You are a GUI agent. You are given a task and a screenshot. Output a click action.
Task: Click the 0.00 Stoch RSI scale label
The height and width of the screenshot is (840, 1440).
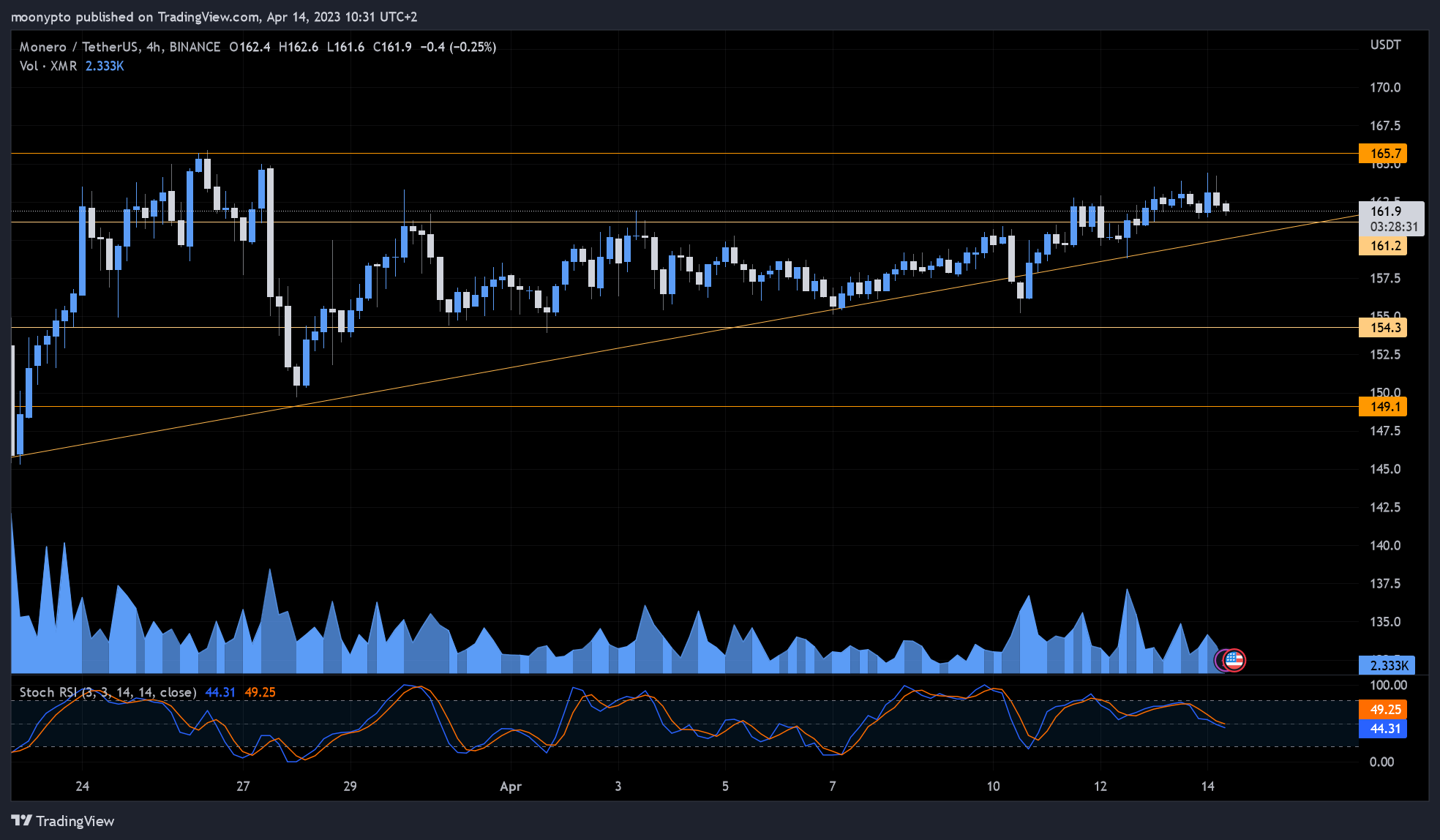(1381, 762)
